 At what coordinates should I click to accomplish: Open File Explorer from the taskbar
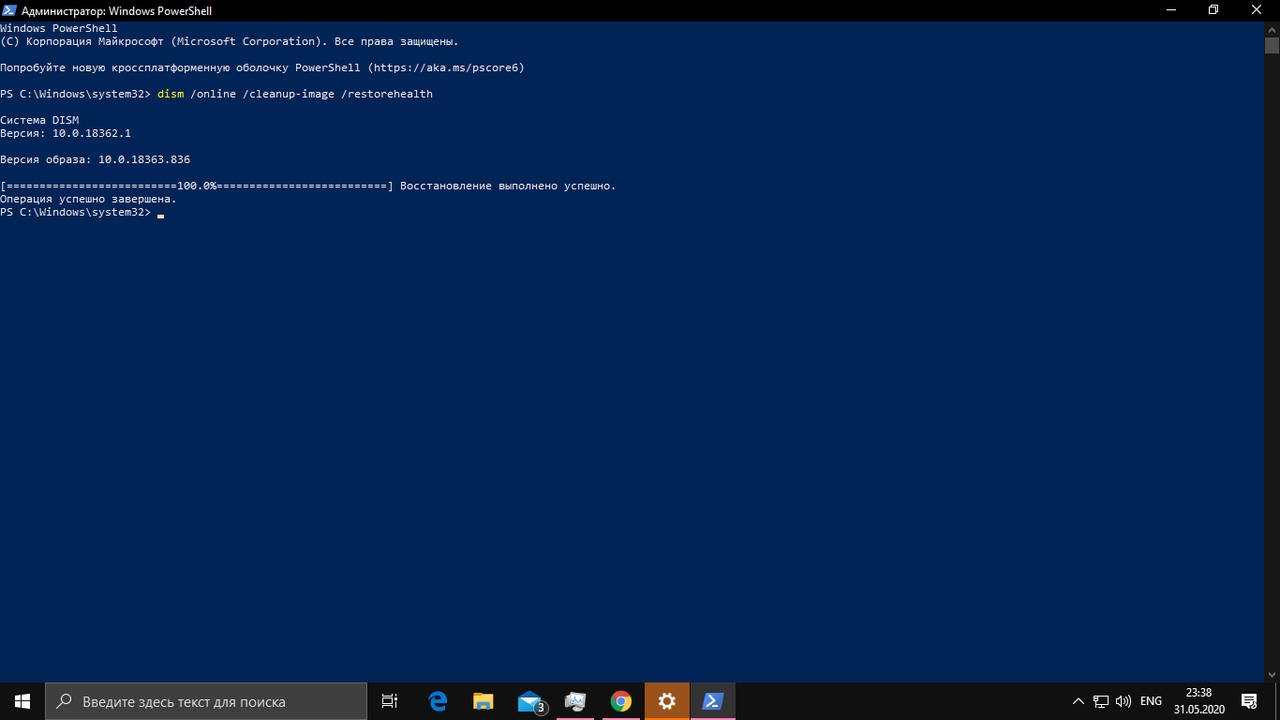(483, 701)
